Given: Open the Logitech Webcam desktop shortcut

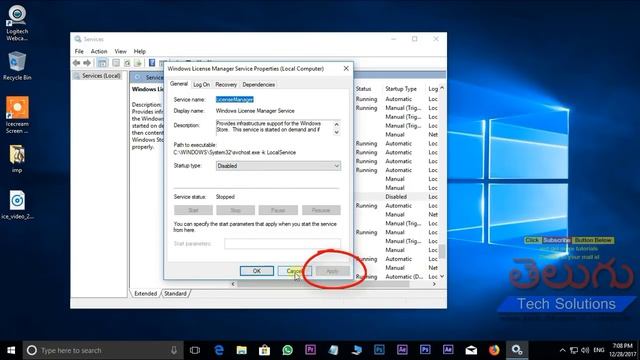Looking at the screenshot, I should click(17, 23).
